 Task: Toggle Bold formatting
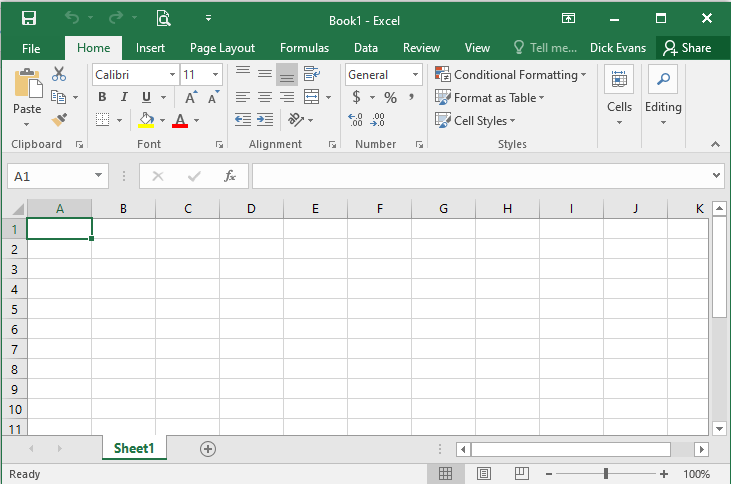tap(102, 97)
